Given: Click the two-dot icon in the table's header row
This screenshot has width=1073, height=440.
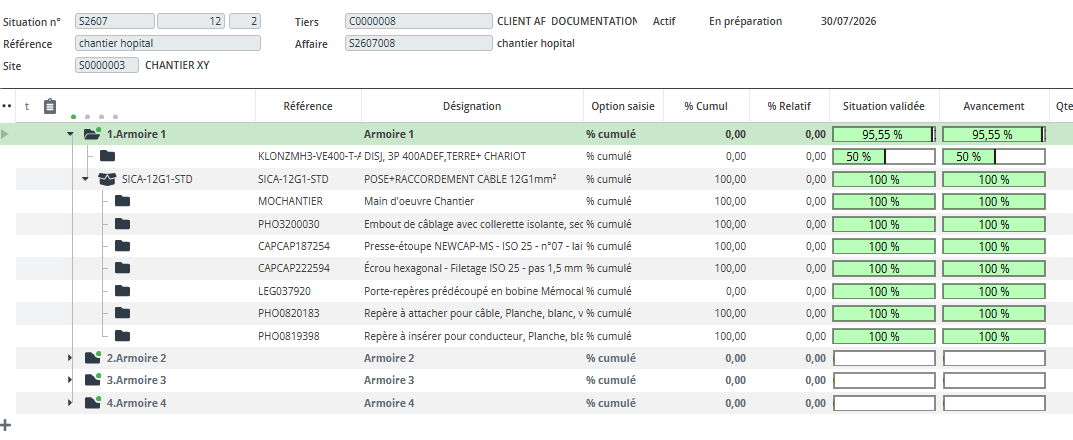Looking at the screenshot, I should pyautogui.click(x=7, y=106).
